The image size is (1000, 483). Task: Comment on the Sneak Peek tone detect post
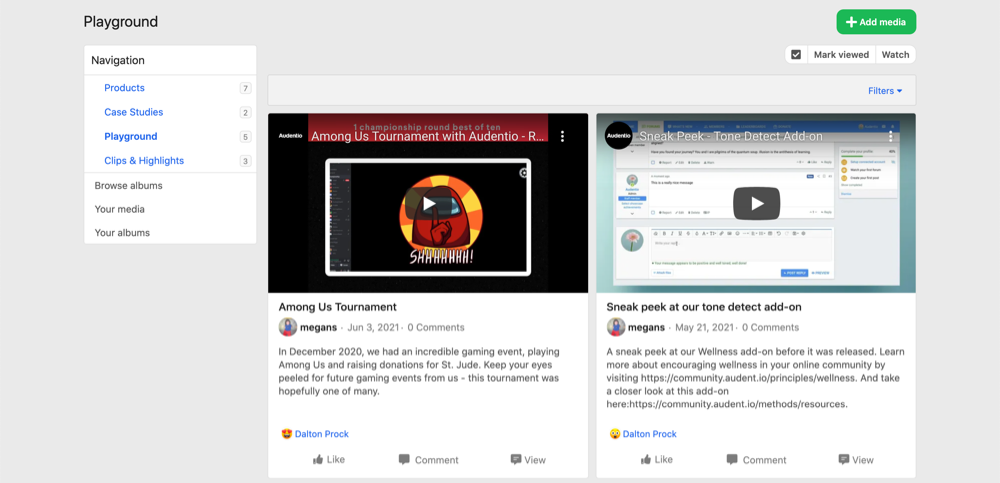pyautogui.click(x=756, y=460)
